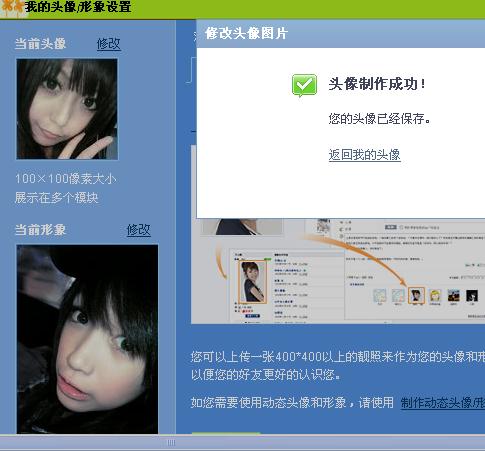
Task: Click the 当前形象 heading
Action: (40, 230)
